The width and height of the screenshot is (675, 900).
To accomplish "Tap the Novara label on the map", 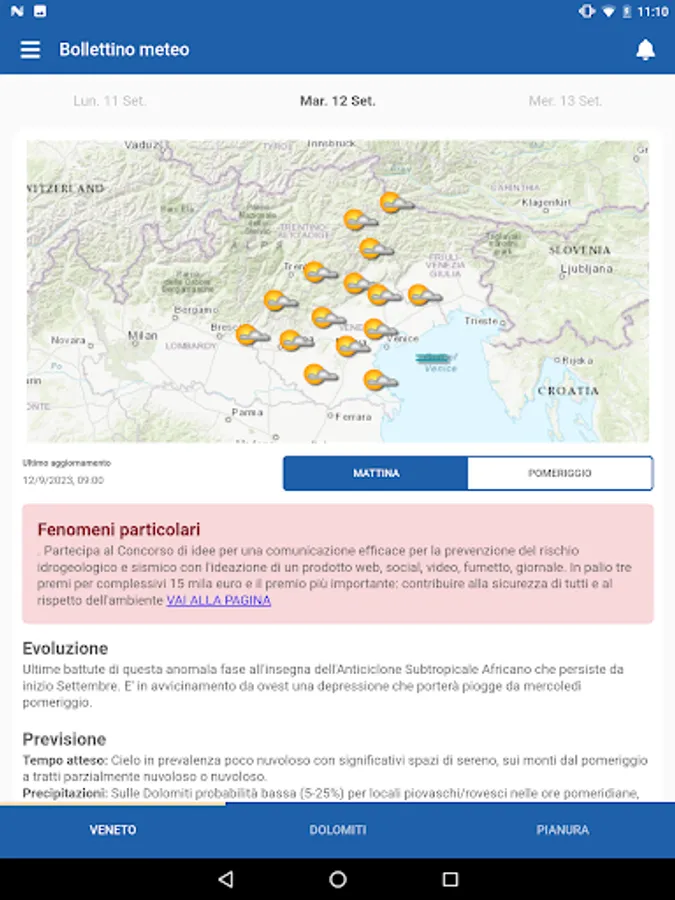I will (x=68, y=340).
